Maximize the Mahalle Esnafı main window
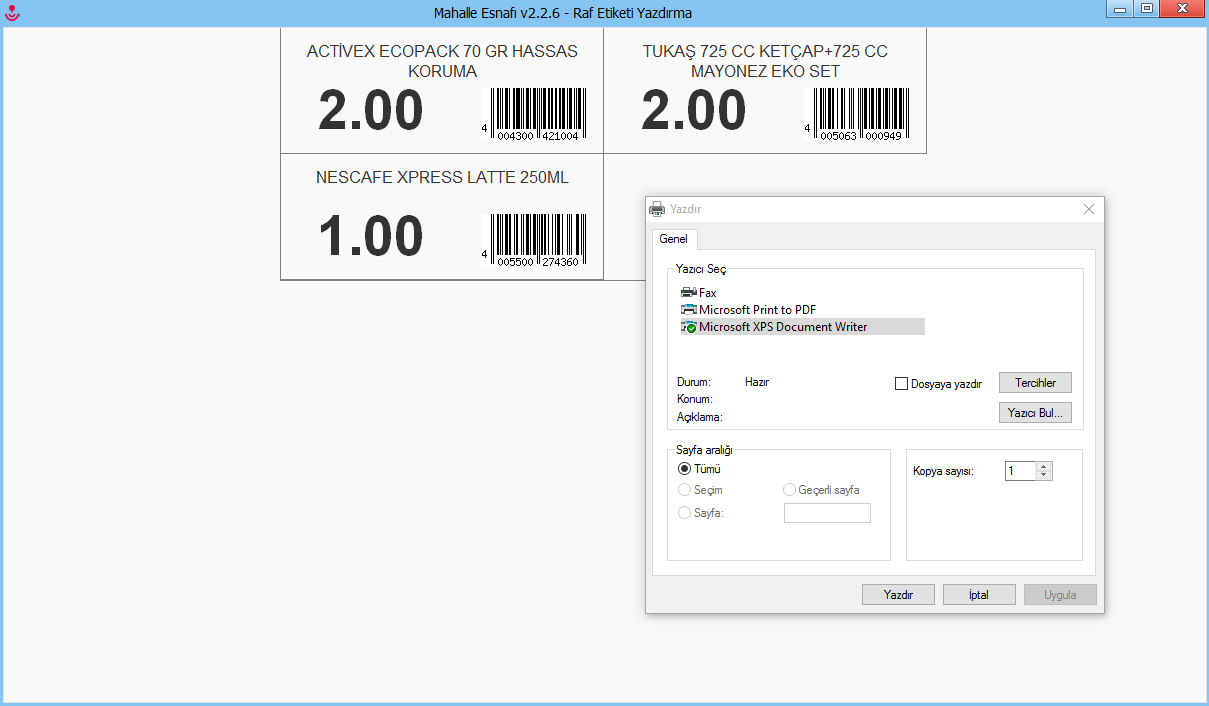This screenshot has height=706, width=1209. 1146,9
